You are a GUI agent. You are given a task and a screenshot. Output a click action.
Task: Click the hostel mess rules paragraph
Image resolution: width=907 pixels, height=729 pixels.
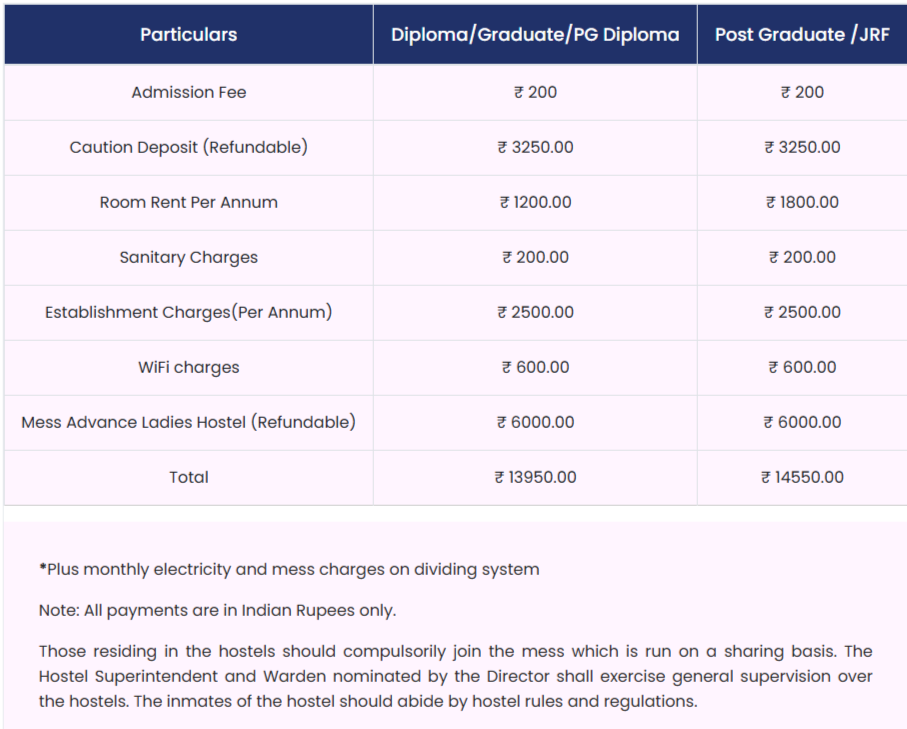click(455, 676)
